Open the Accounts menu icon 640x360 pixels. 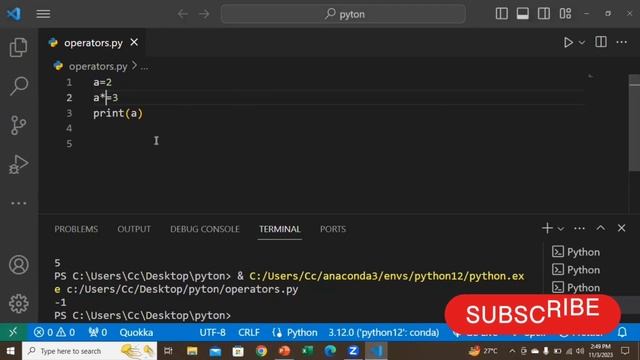pos(19,264)
